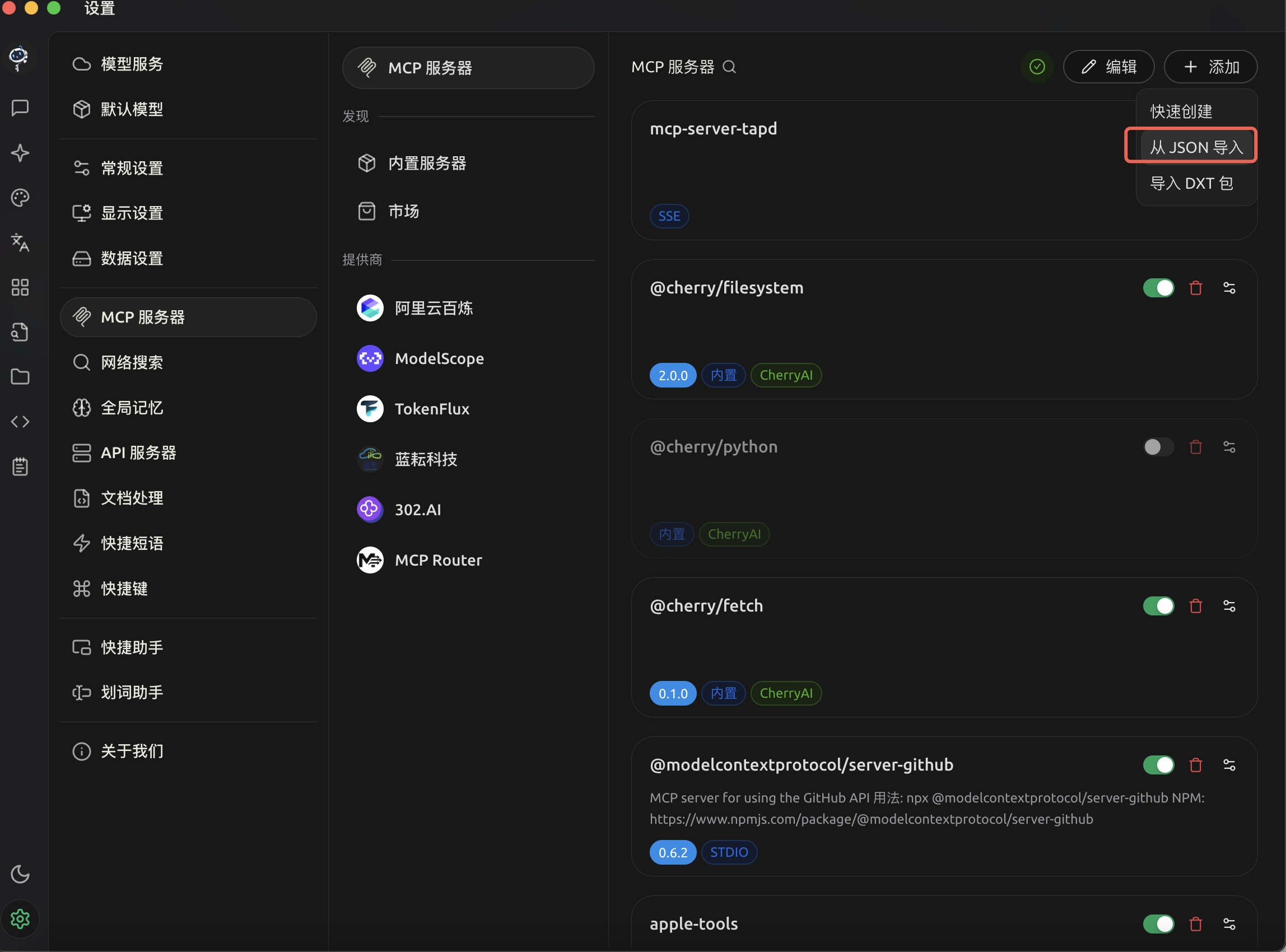Screen dimensions: 1286x952
Task: Disable the @cherry/filesystem toggle
Action: point(1158,287)
